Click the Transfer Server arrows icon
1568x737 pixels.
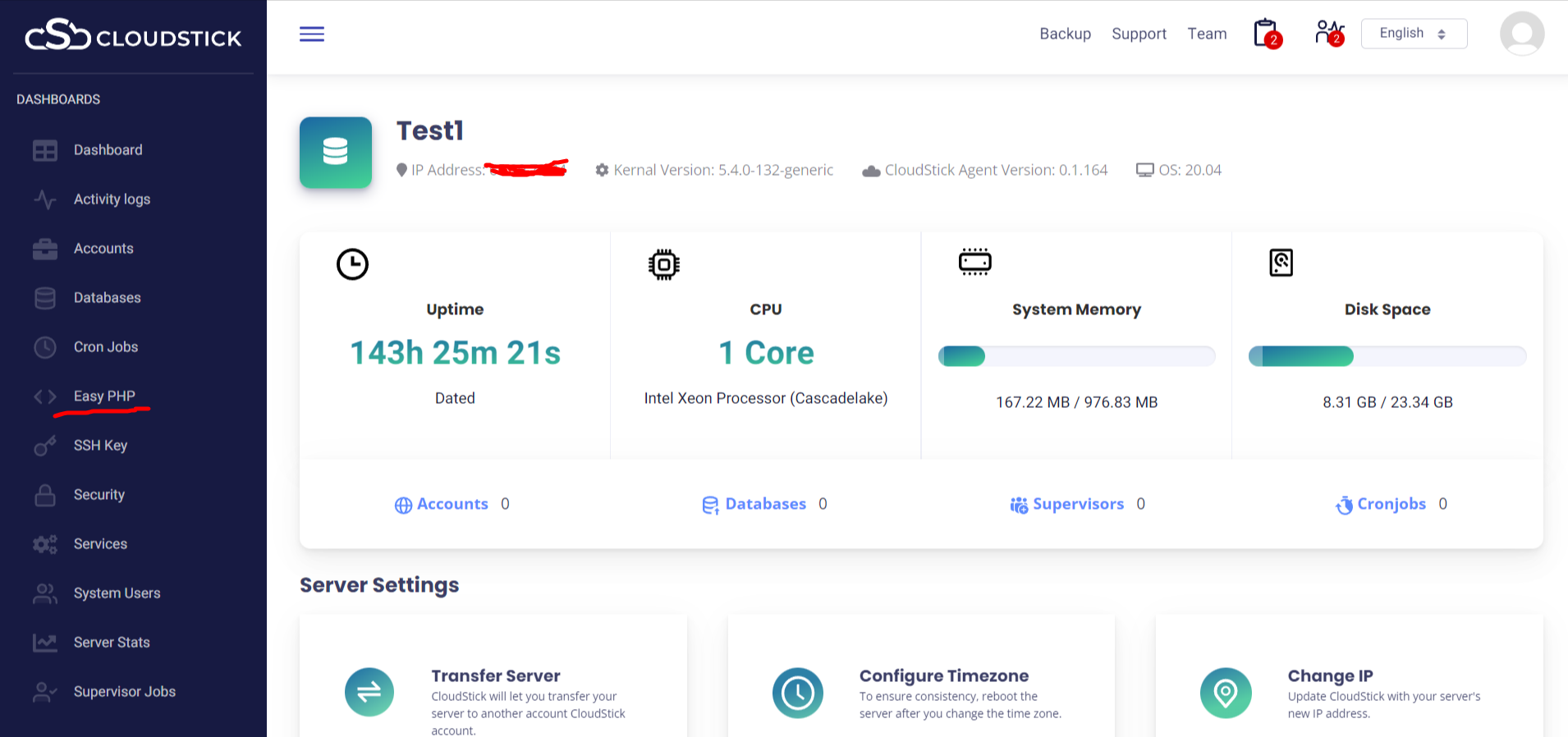pyautogui.click(x=369, y=692)
